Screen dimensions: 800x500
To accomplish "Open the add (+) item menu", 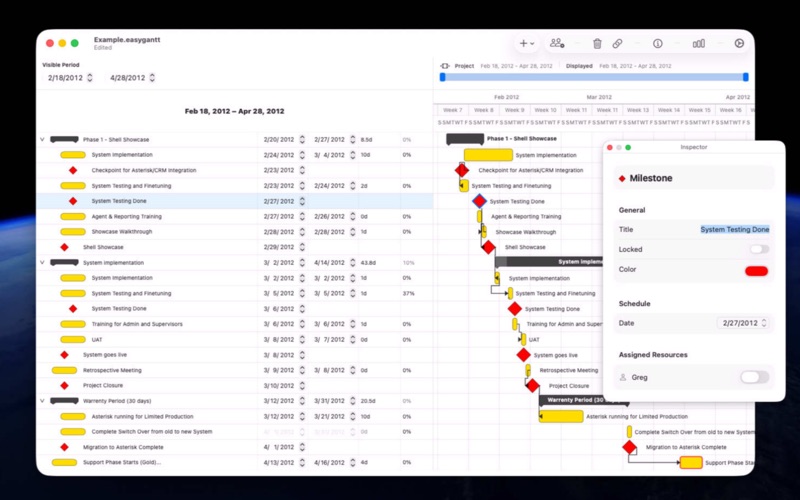I will [527, 44].
